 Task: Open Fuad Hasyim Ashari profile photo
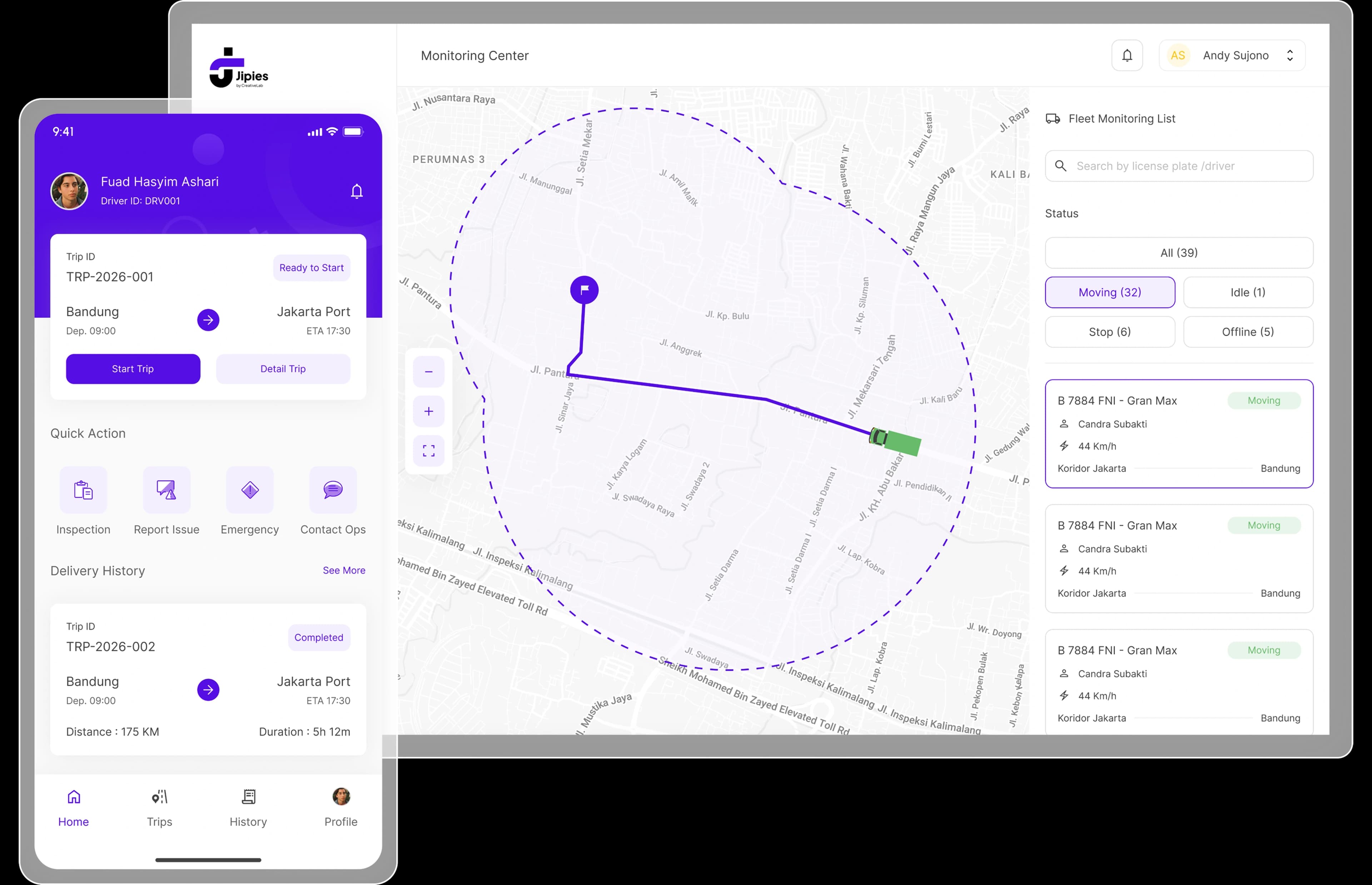[69, 191]
